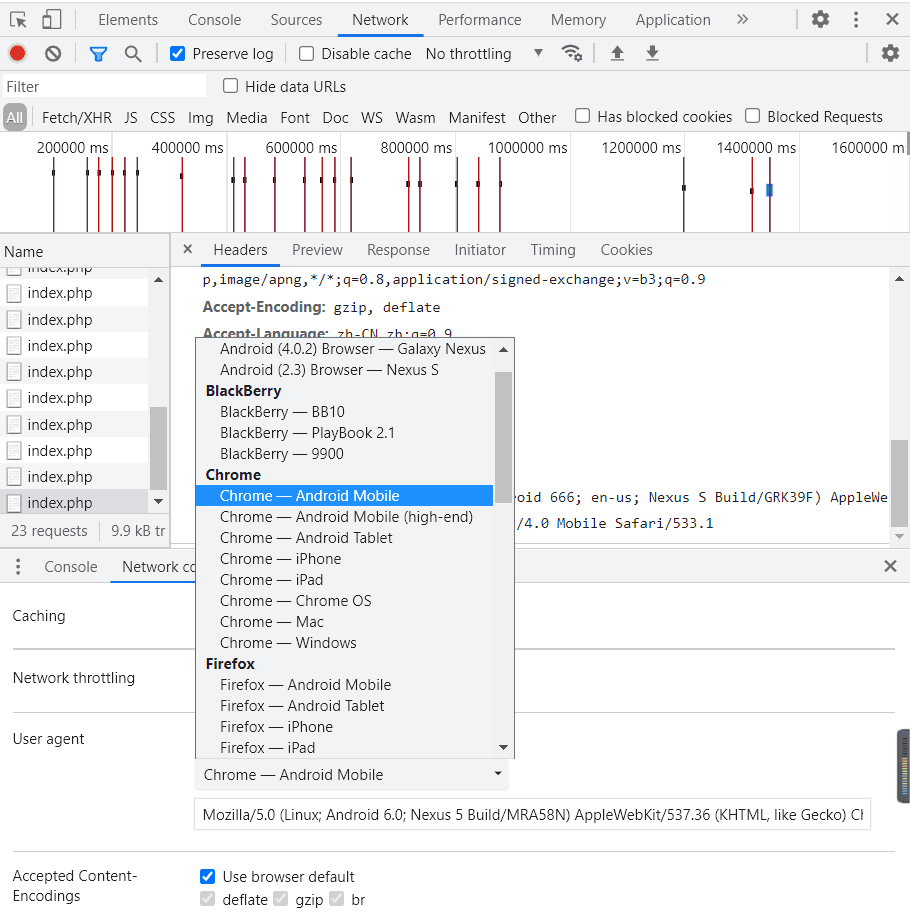Image resolution: width=910 pixels, height=921 pixels.
Task: Select the highlighted bottom index.php request
Action: coord(74,503)
